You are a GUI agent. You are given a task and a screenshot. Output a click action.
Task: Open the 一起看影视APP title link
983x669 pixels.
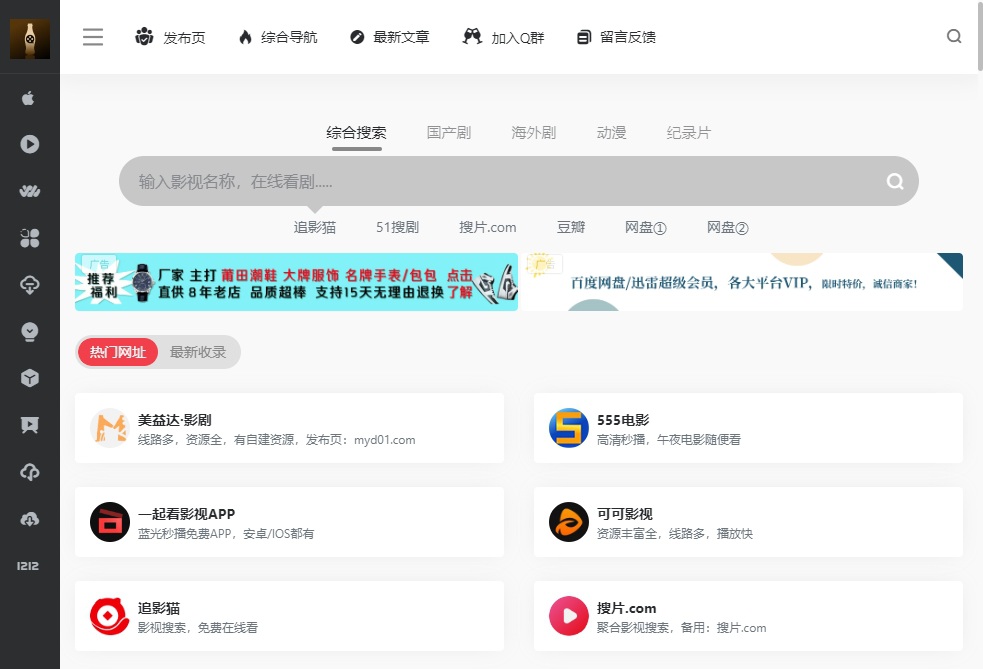[x=186, y=514]
